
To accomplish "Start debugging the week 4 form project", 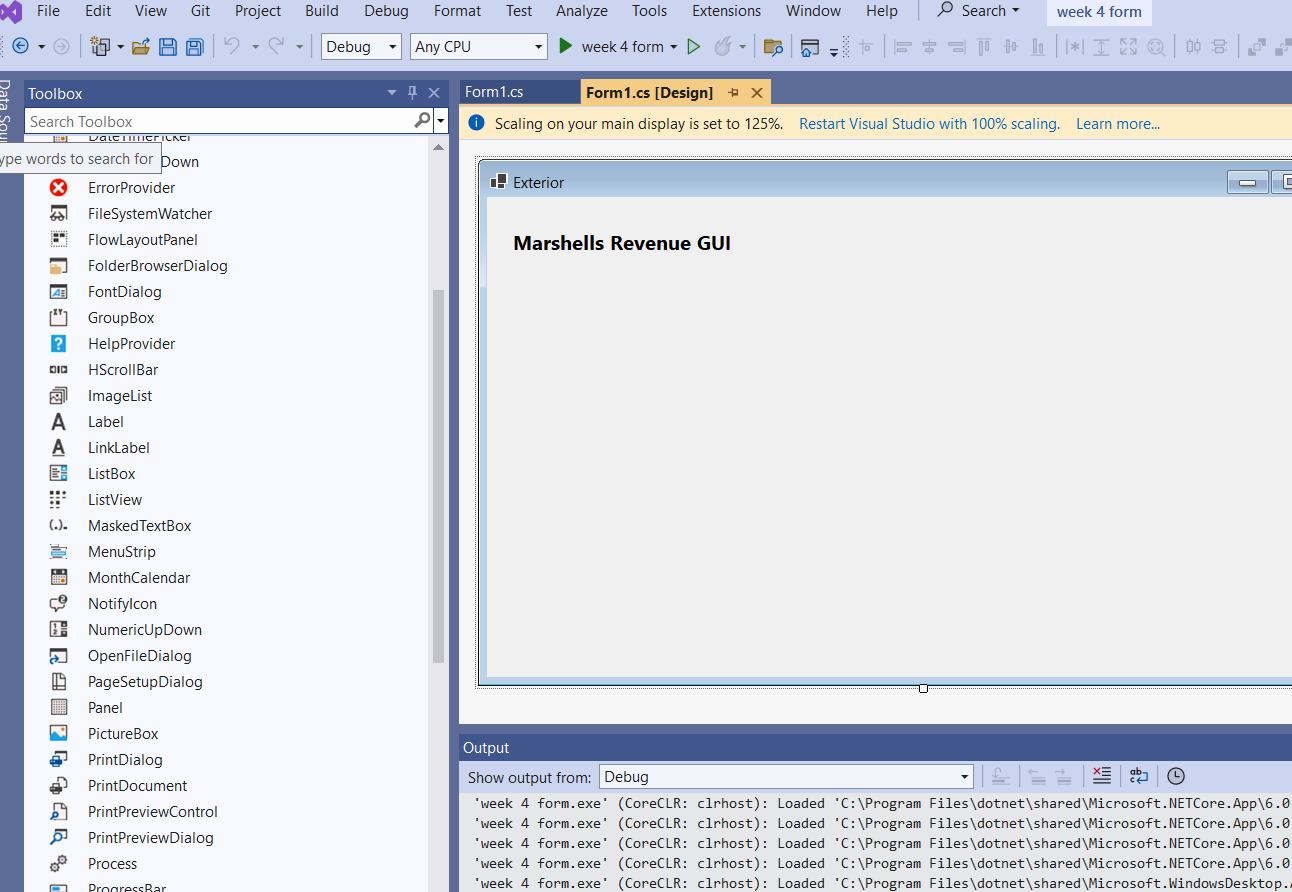I will [564, 46].
